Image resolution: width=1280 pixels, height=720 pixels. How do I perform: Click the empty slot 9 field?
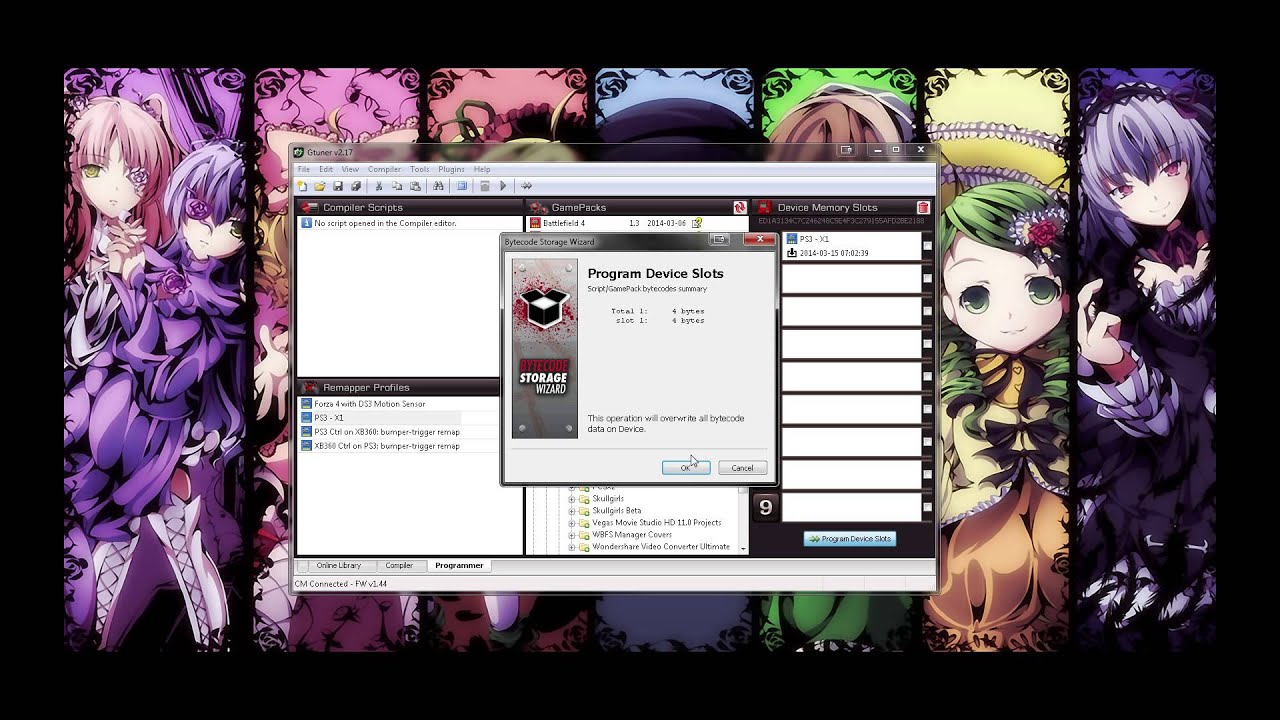(851, 507)
